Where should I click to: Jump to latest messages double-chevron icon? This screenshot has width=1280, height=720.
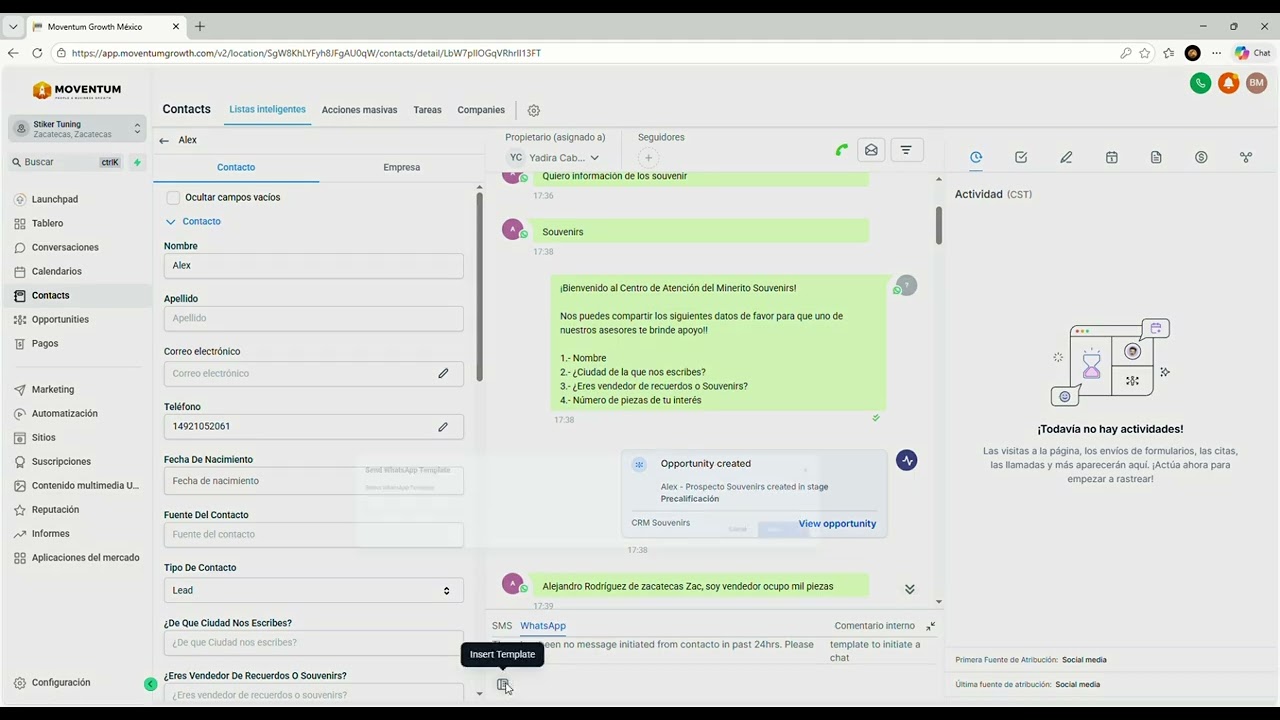909,589
